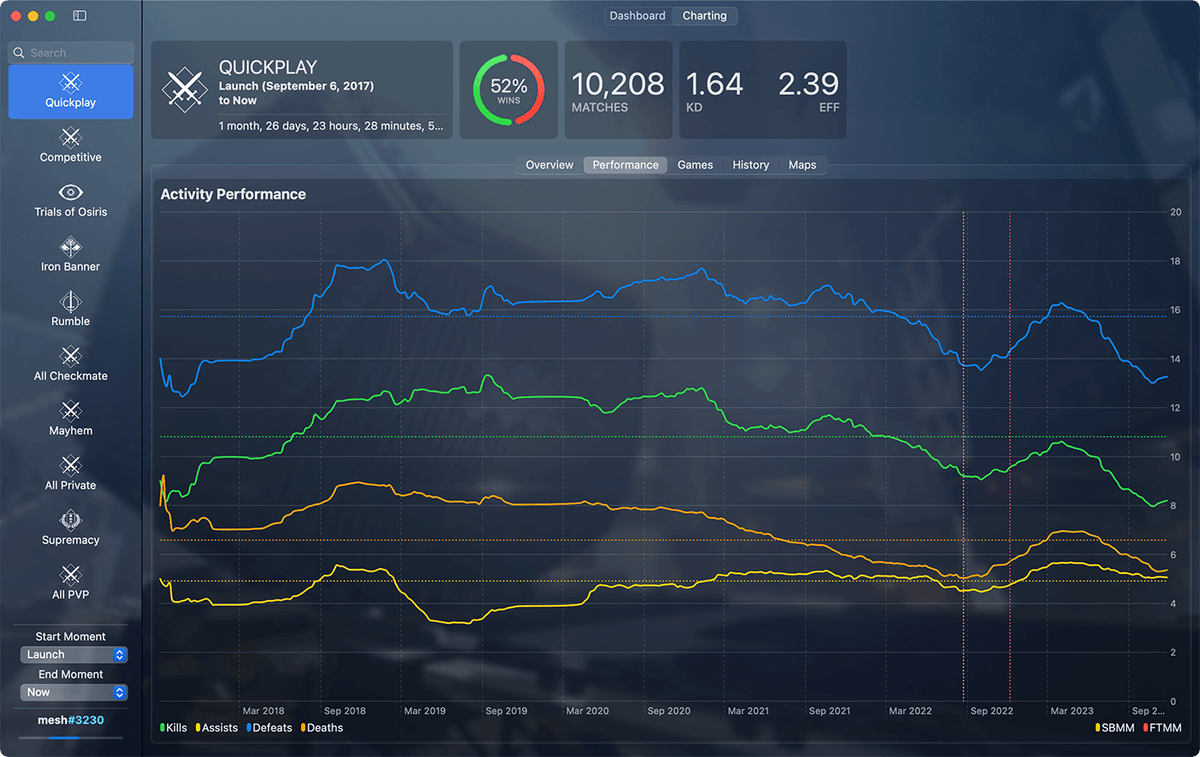Toggle the Defeats series in legend
This screenshot has width=1200, height=757.
coord(269,728)
